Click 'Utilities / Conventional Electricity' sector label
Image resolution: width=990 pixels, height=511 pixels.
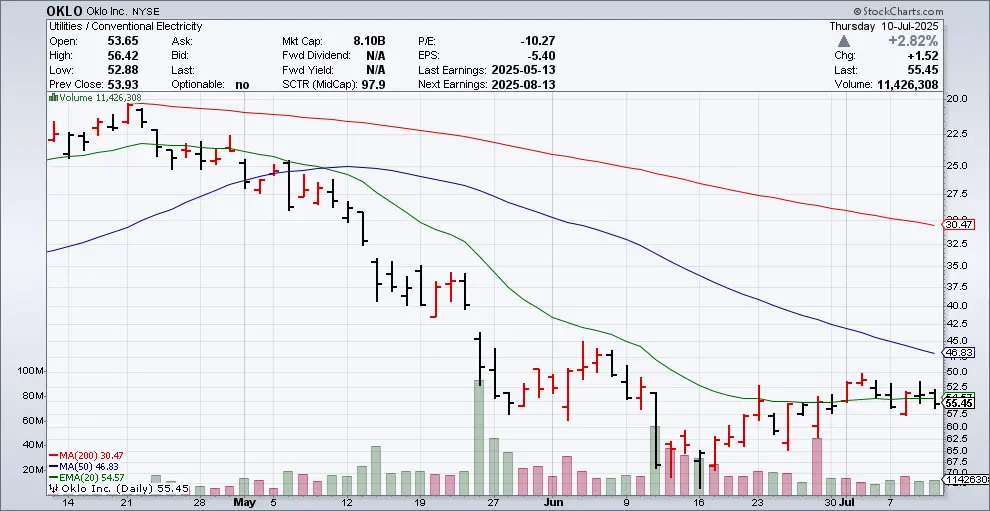coord(126,27)
